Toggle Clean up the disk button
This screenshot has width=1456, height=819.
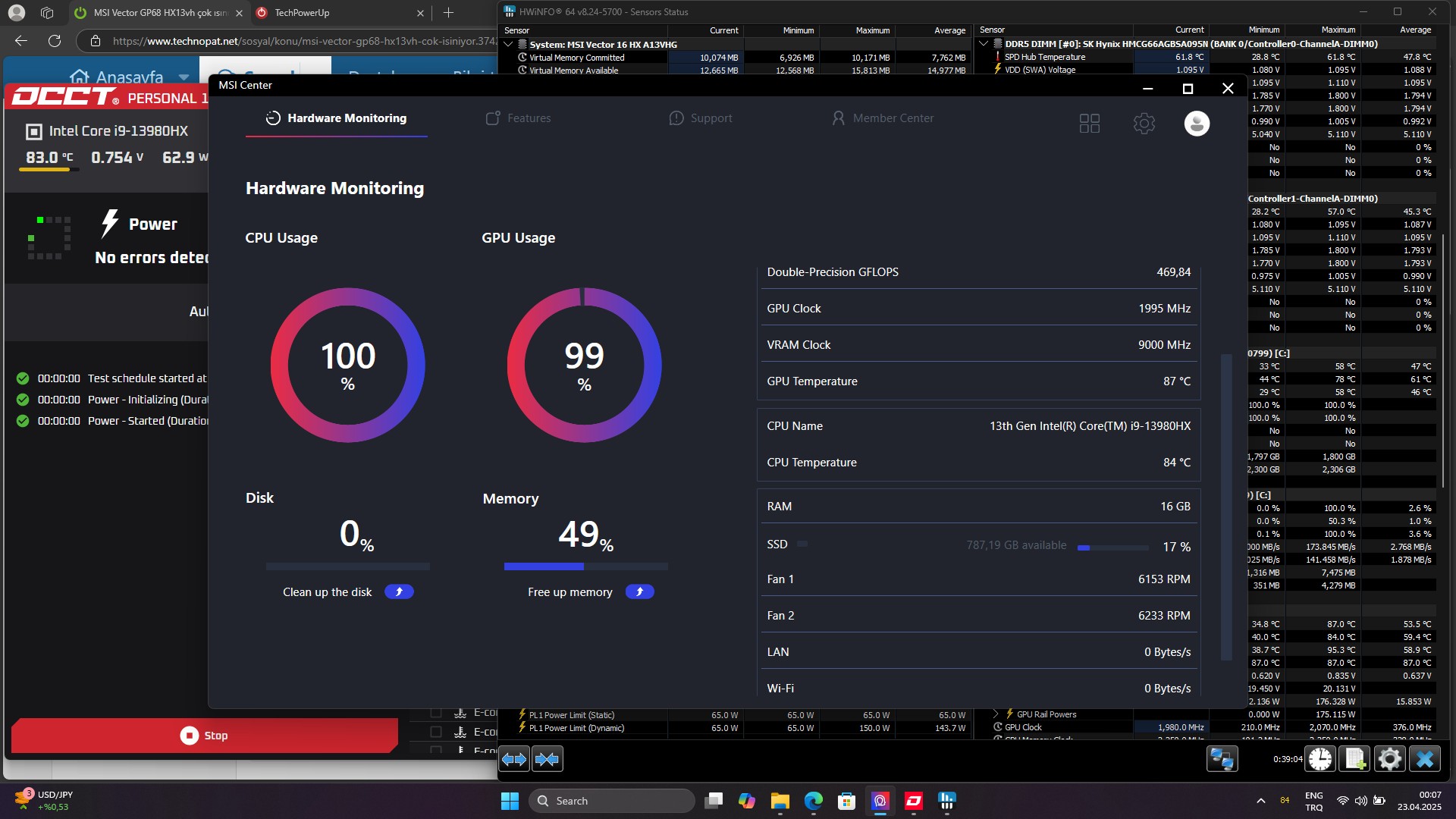(399, 591)
